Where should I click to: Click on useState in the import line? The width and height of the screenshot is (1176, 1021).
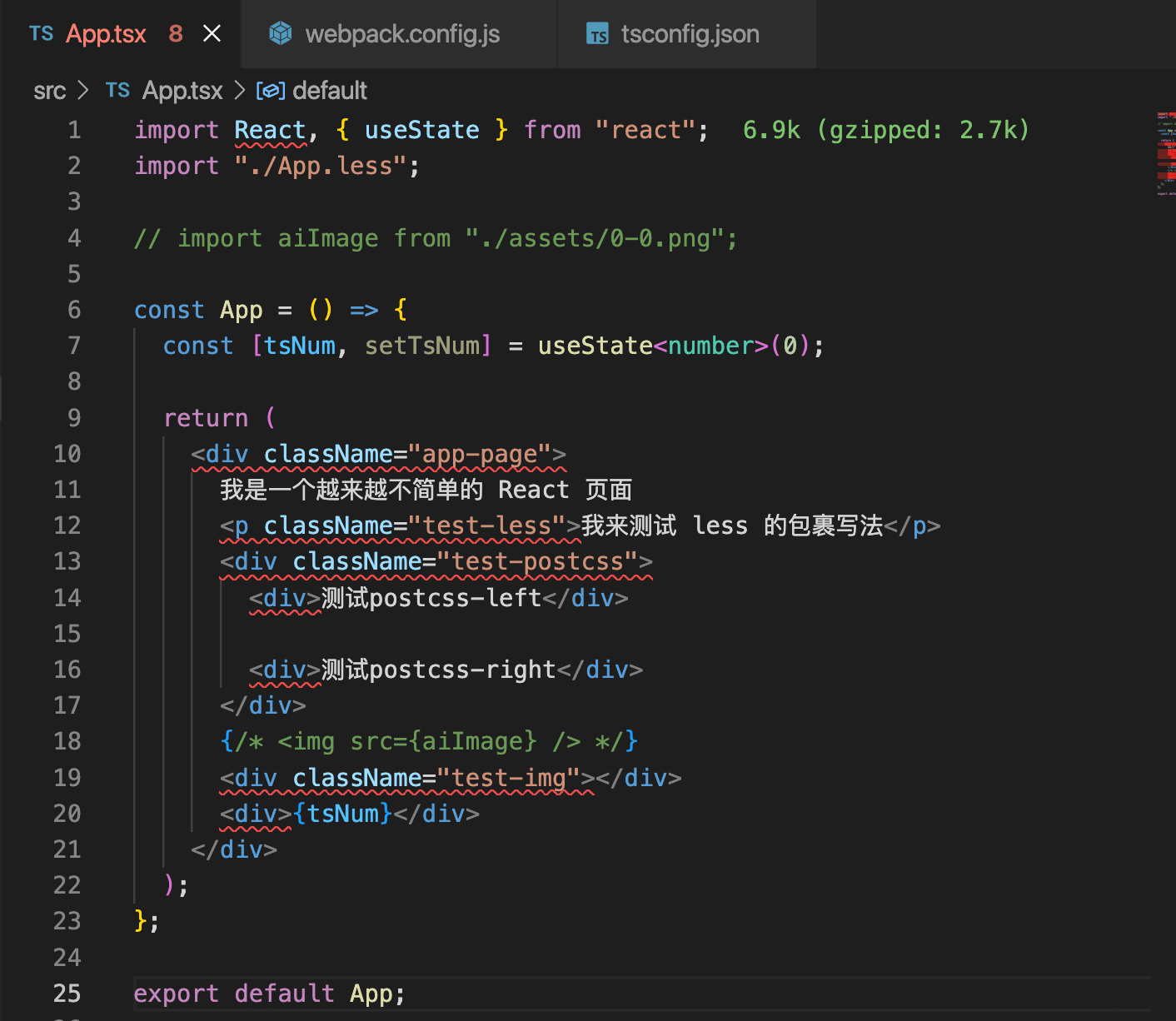click(421, 130)
